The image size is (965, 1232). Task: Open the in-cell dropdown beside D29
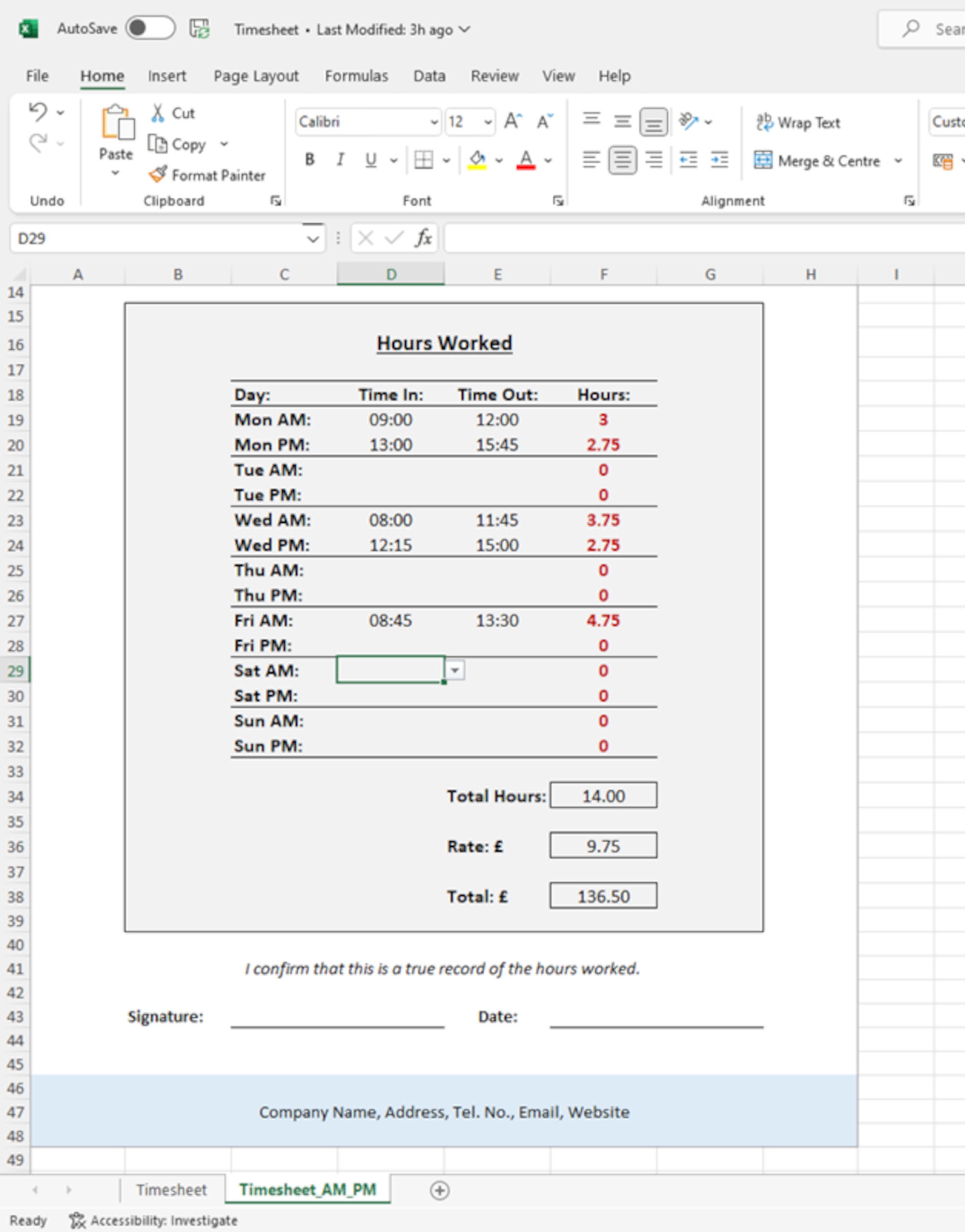tap(455, 671)
